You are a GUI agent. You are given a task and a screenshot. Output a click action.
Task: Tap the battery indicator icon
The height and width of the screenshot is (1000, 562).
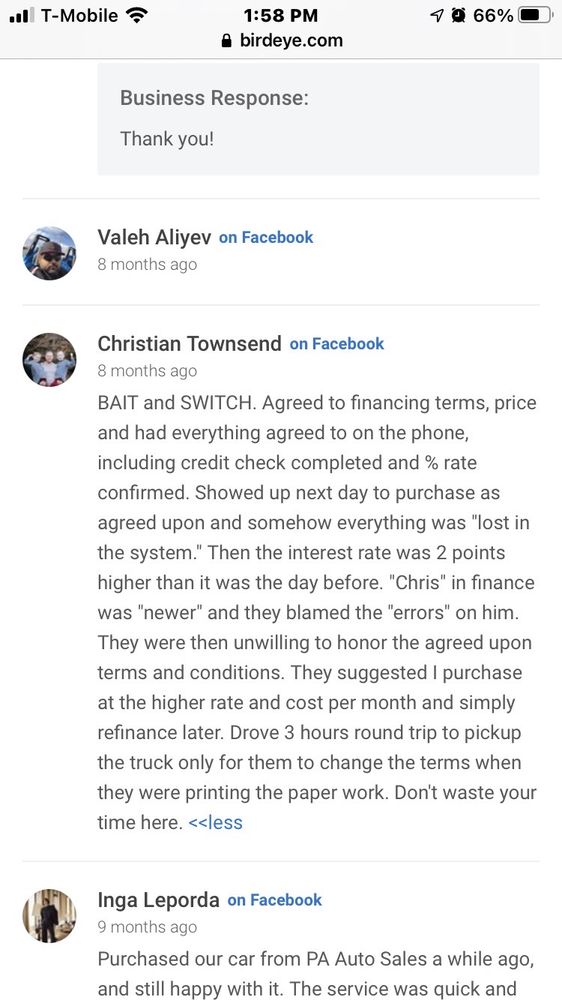[535, 15]
